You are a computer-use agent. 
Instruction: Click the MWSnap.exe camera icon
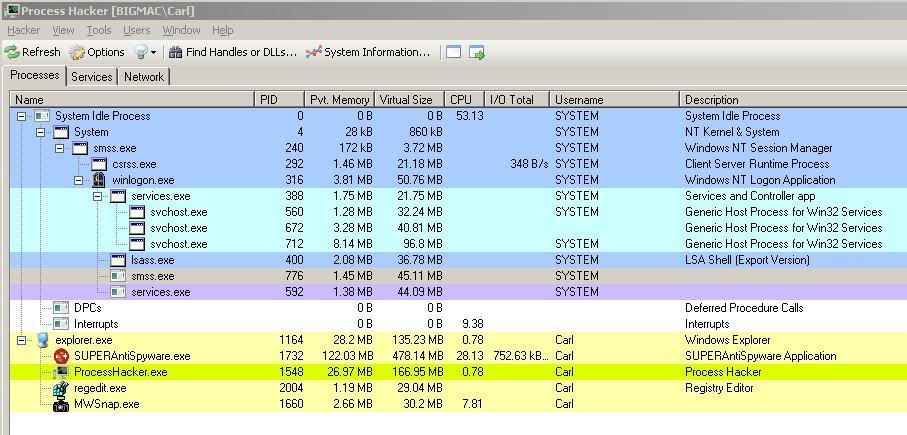61,404
